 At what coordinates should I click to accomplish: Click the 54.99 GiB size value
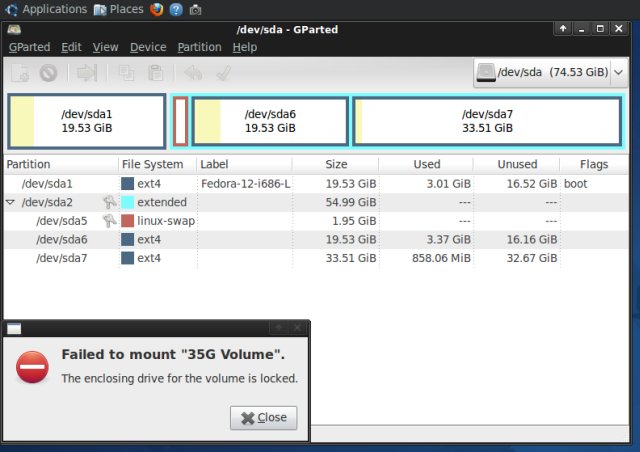[x=351, y=202]
